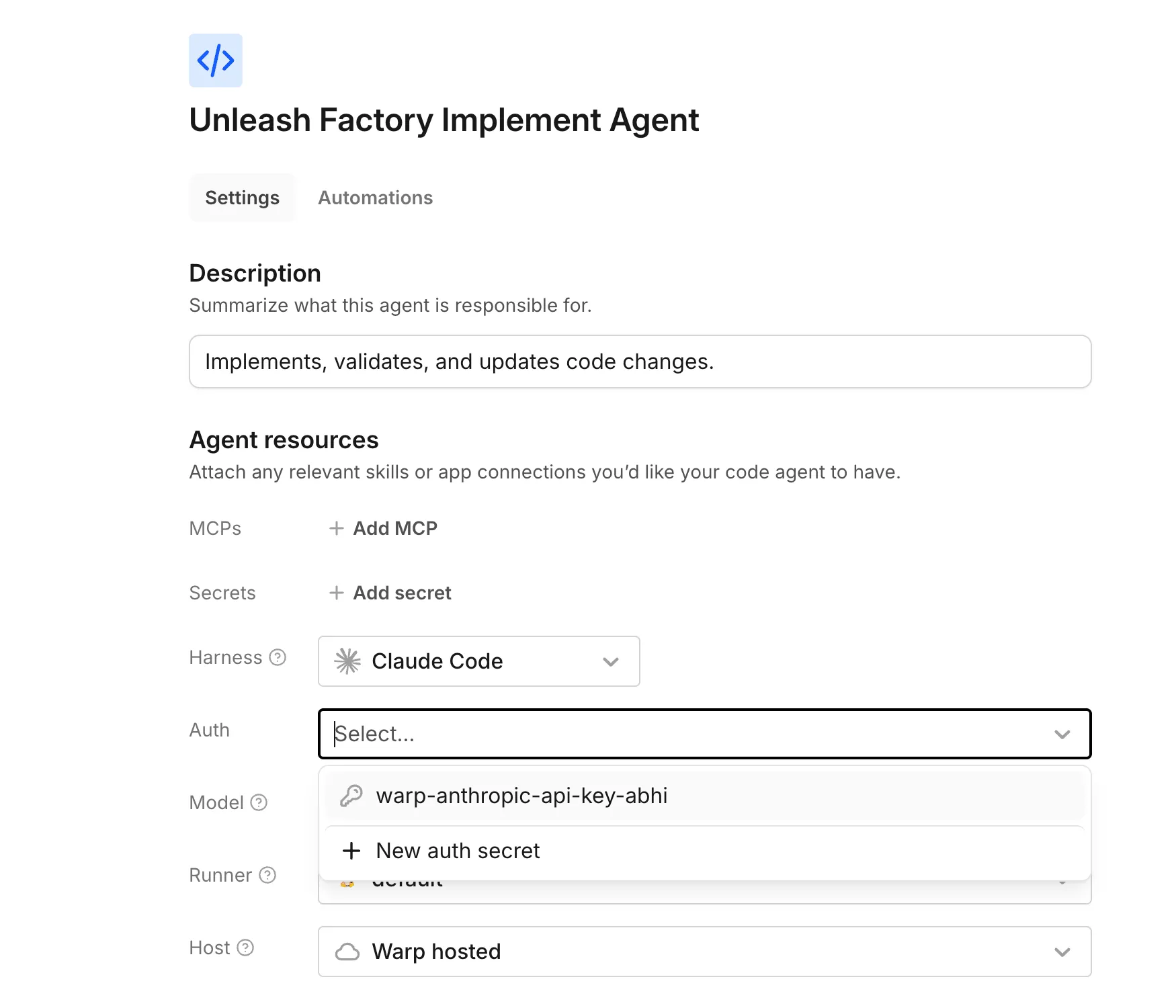
Task: Click the cloud icon in Host field
Action: (x=347, y=952)
